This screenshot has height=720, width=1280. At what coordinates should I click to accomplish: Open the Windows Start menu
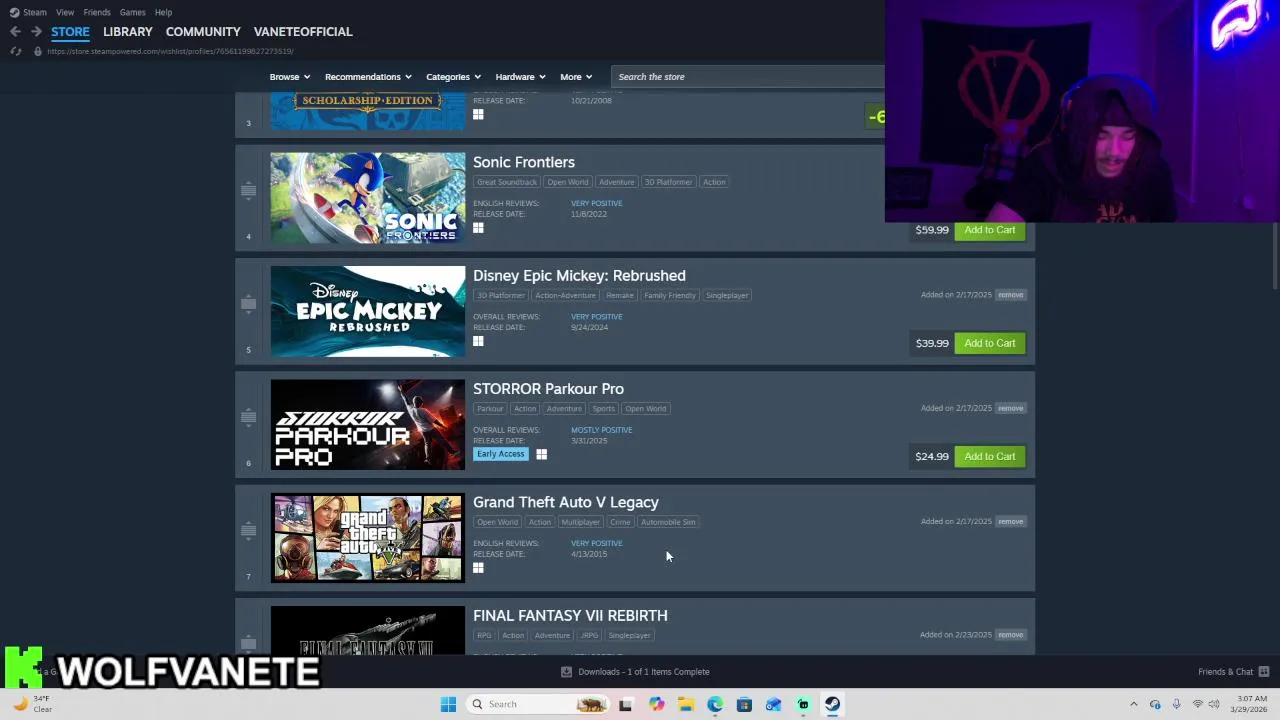(448, 704)
